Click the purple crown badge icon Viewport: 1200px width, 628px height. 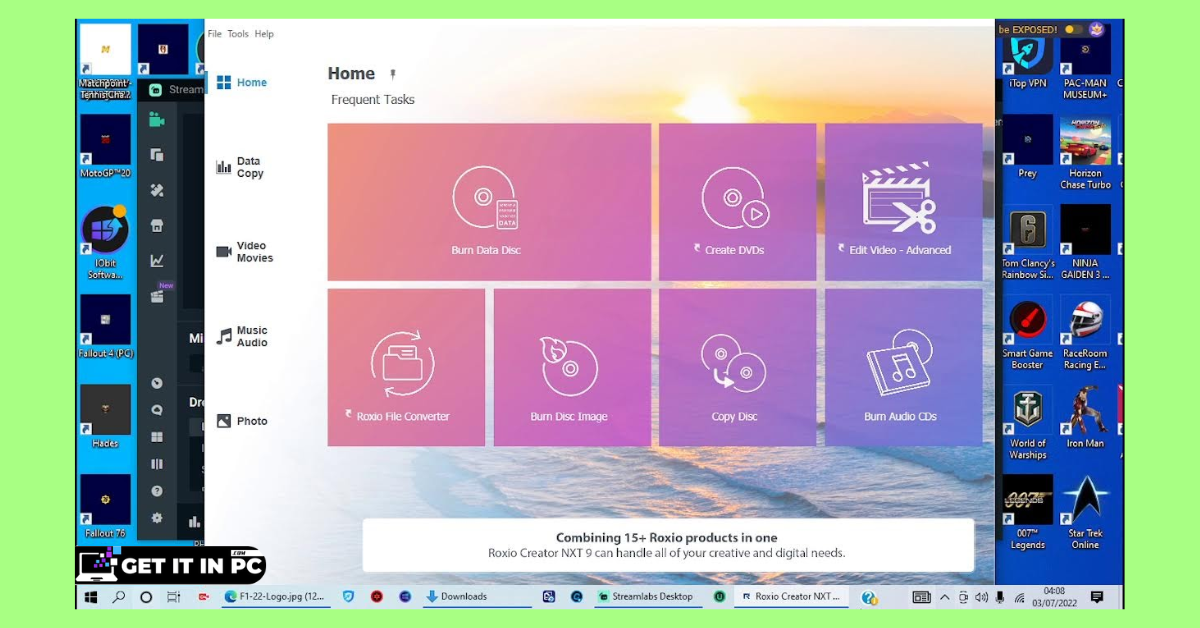click(1097, 29)
